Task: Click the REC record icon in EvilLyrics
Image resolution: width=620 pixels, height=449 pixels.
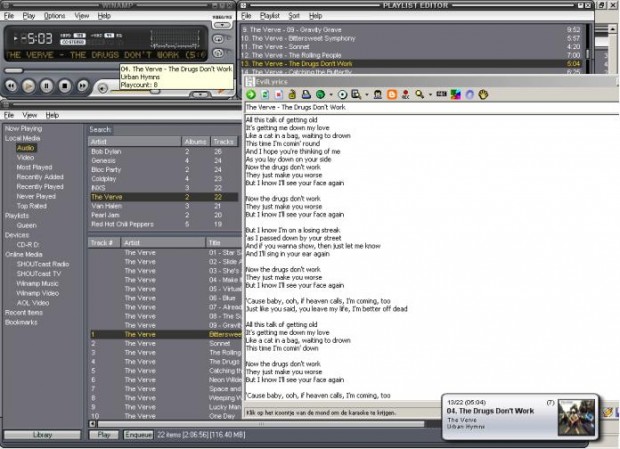Action: [405, 94]
